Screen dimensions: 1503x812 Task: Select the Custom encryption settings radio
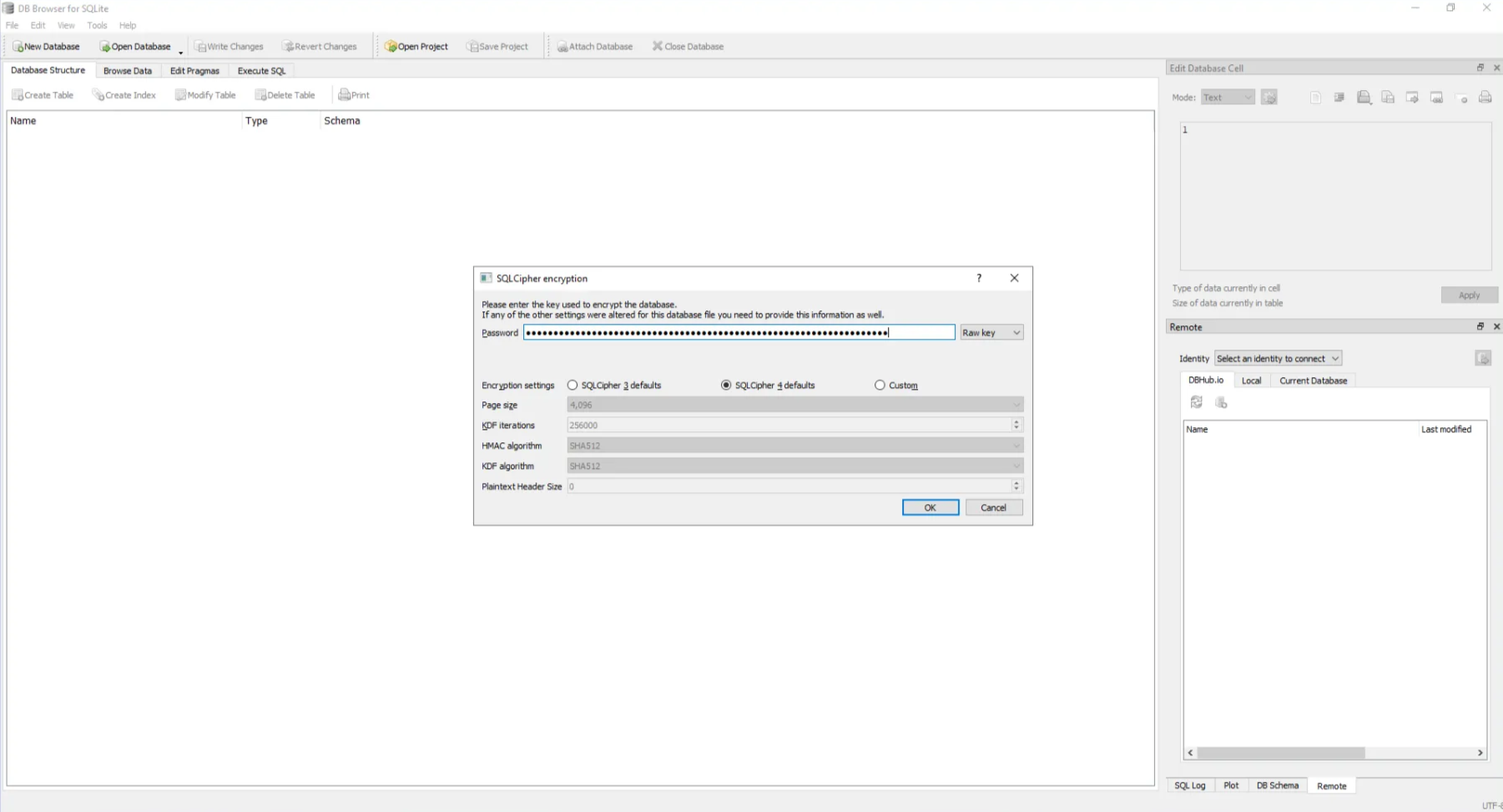click(880, 386)
